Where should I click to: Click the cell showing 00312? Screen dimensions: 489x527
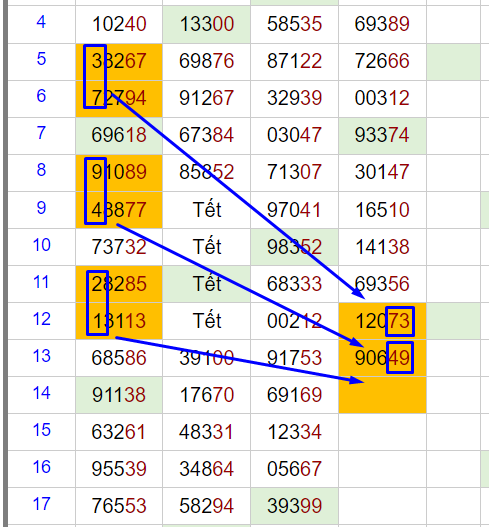382,99
